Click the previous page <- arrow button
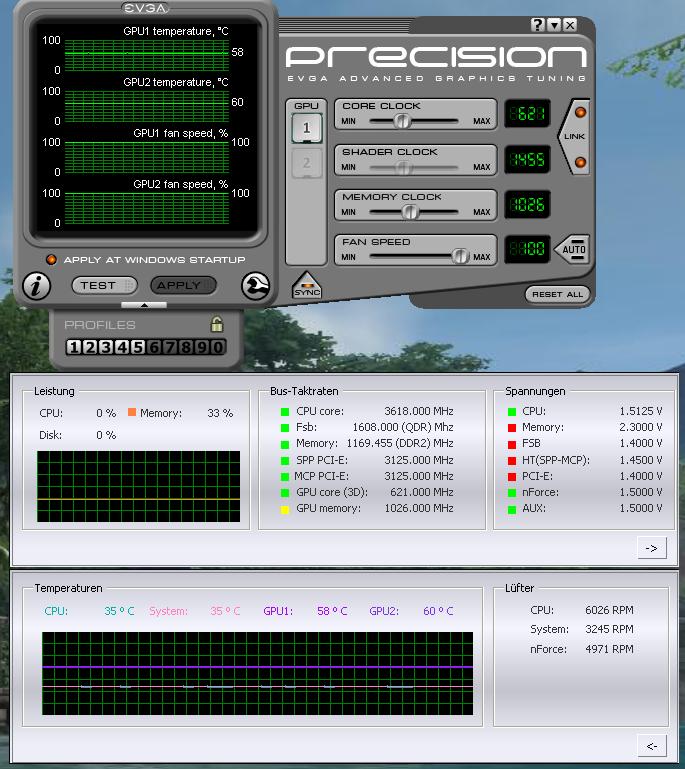This screenshot has height=769, width=685. pyautogui.click(x=652, y=746)
